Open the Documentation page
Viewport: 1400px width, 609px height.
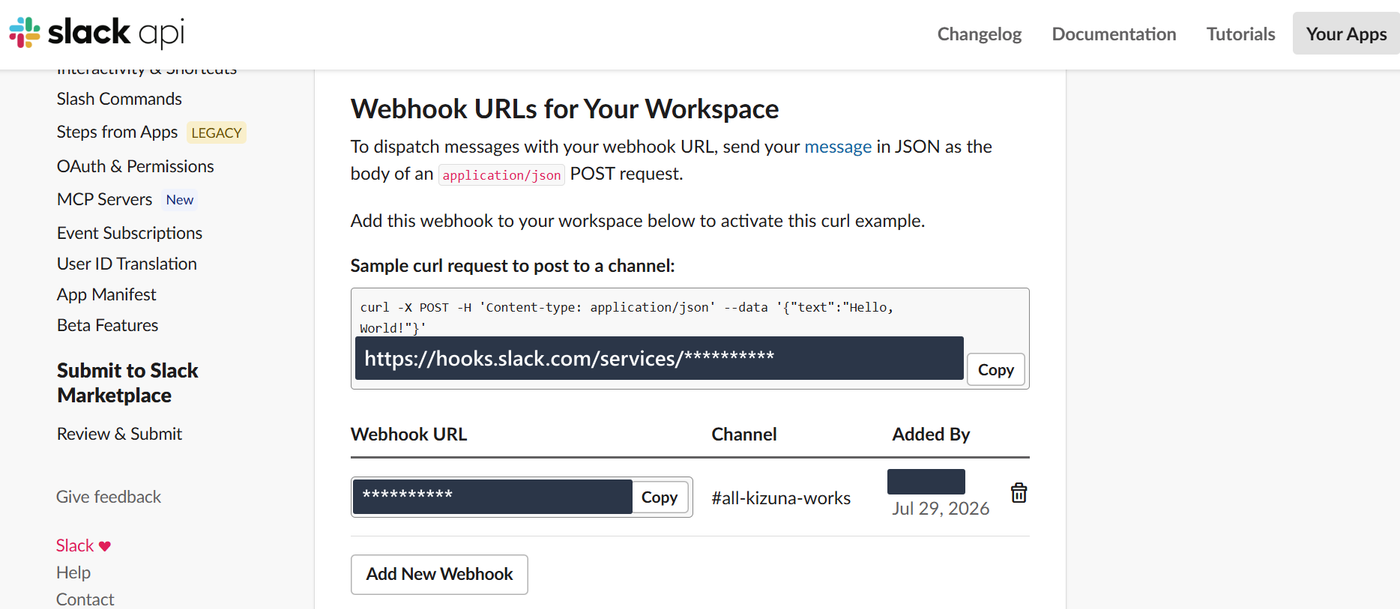click(1114, 33)
